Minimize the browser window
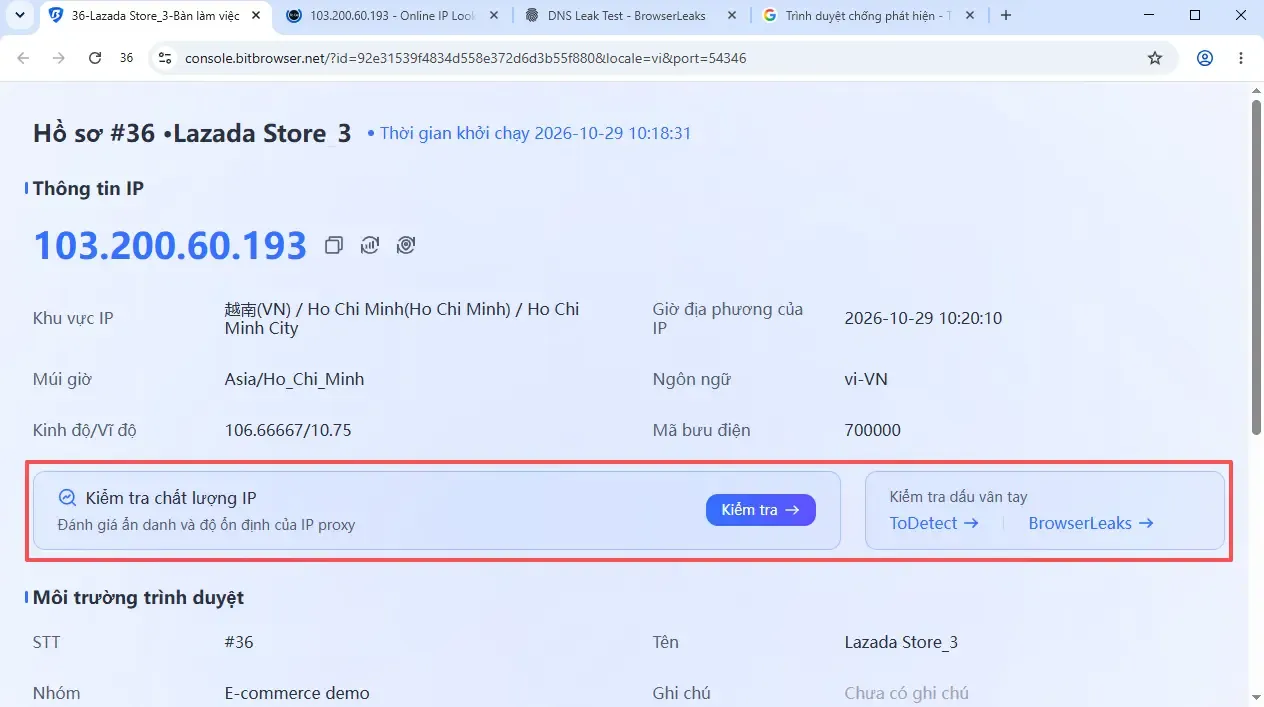Image resolution: width=1264 pixels, height=707 pixels. pyautogui.click(x=1149, y=15)
